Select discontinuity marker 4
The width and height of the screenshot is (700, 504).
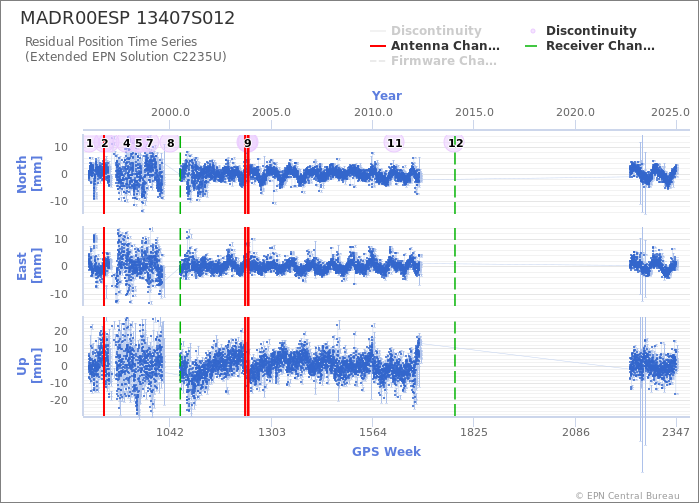pyautogui.click(x=127, y=143)
